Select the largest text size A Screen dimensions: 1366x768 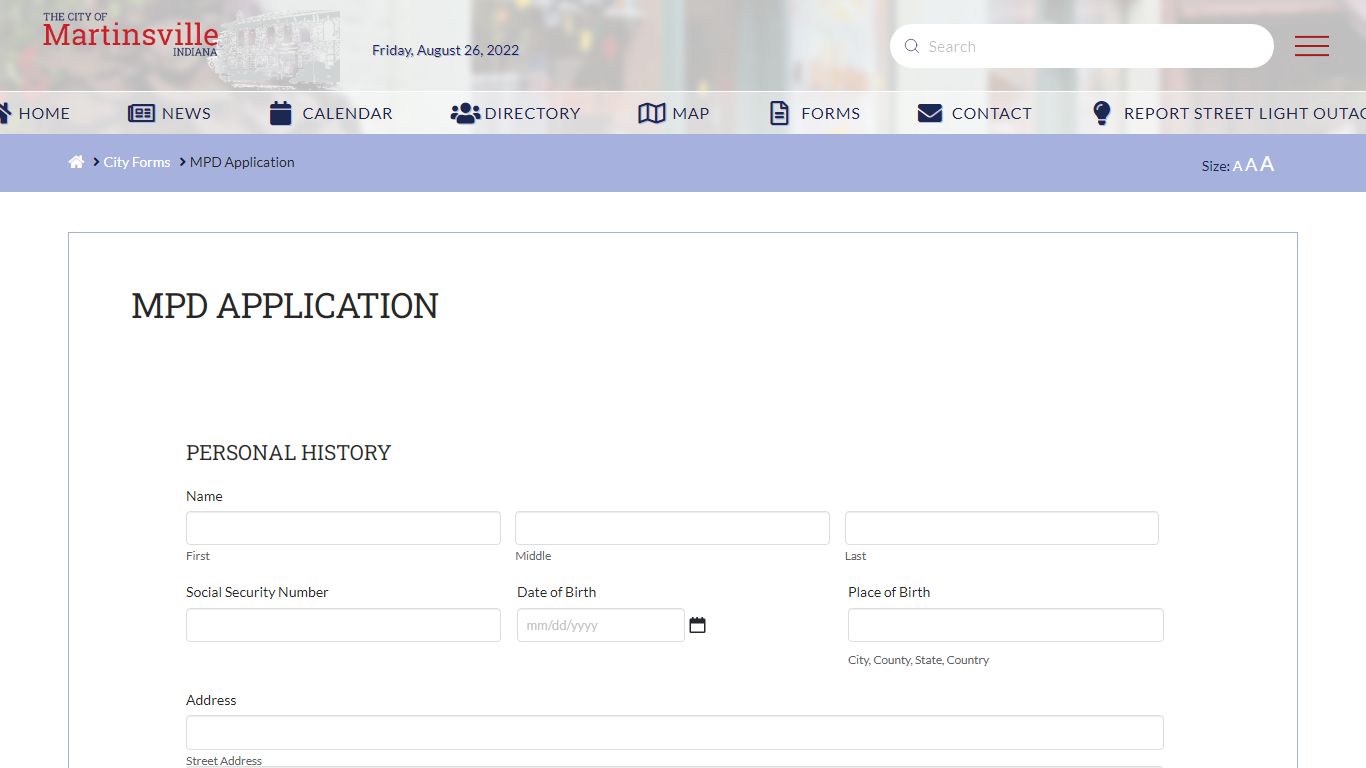pos(1267,164)
